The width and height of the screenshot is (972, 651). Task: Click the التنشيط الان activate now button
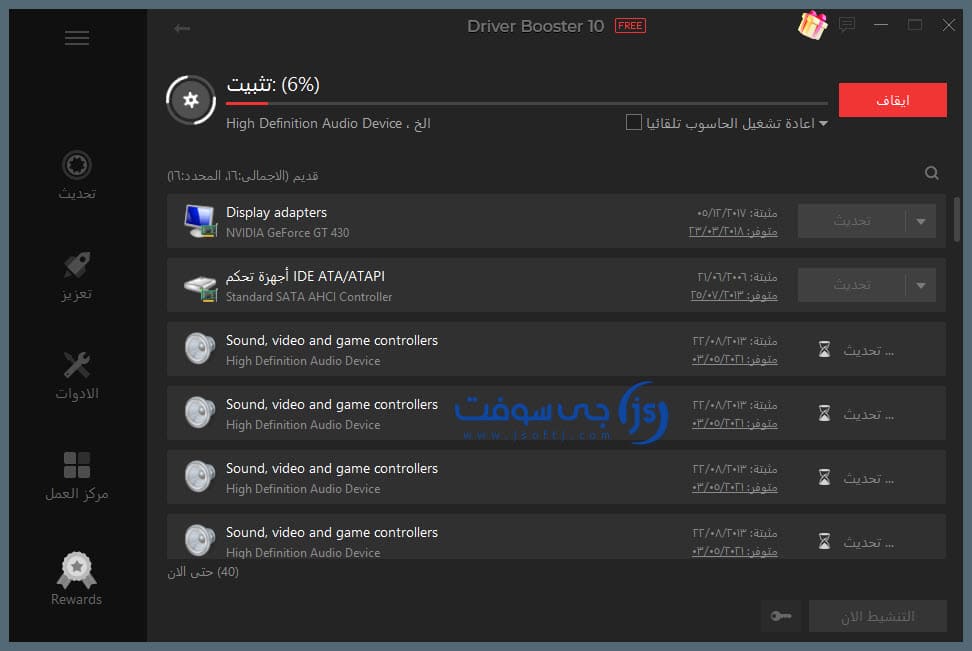(x=878, y=616)
